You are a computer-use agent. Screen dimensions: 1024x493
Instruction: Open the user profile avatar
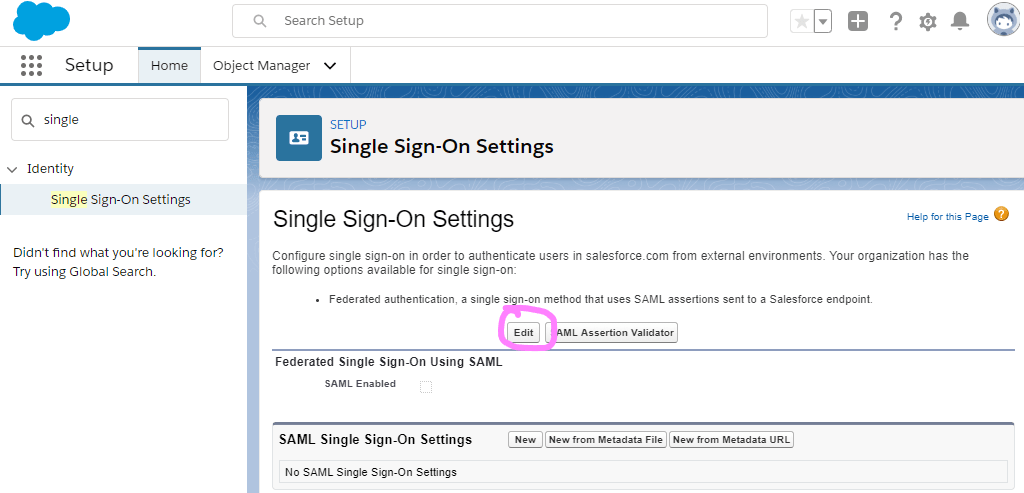click(1003, 20)
